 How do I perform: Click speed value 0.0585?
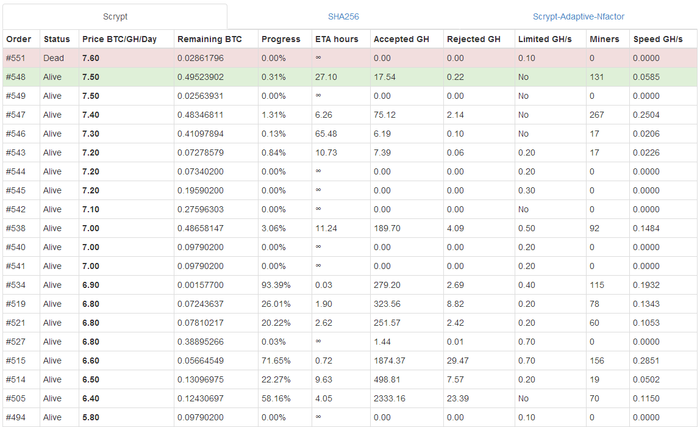(x=646, y=77)
